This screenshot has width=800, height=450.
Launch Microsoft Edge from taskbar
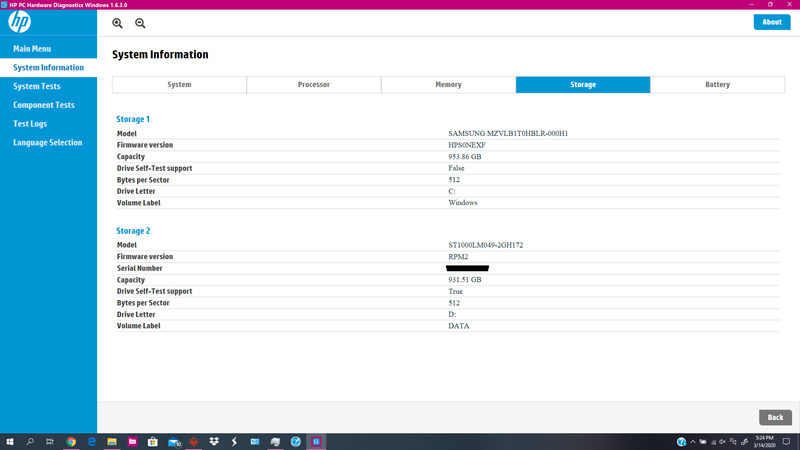click(92, 442)
